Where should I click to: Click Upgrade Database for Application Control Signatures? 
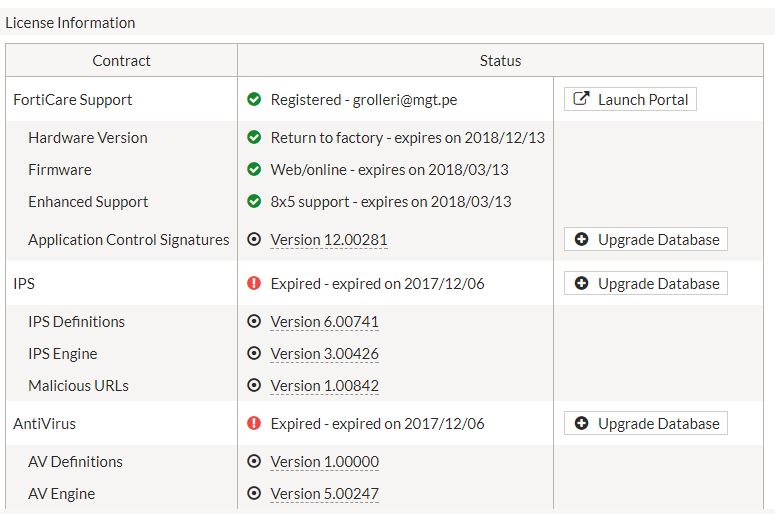646,240
